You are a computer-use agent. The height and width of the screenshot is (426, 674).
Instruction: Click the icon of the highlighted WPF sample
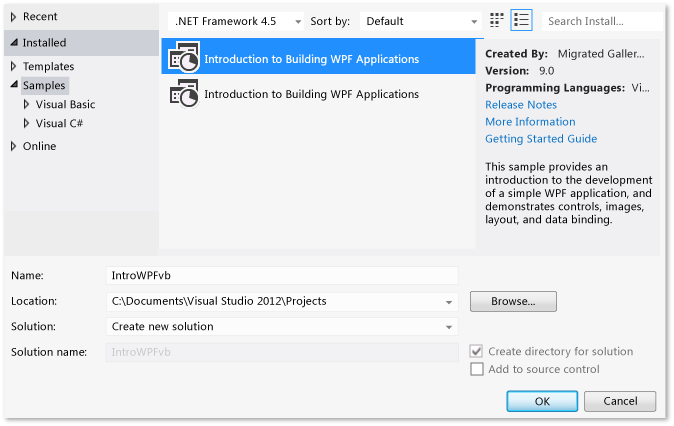click(x=184, y=57)
